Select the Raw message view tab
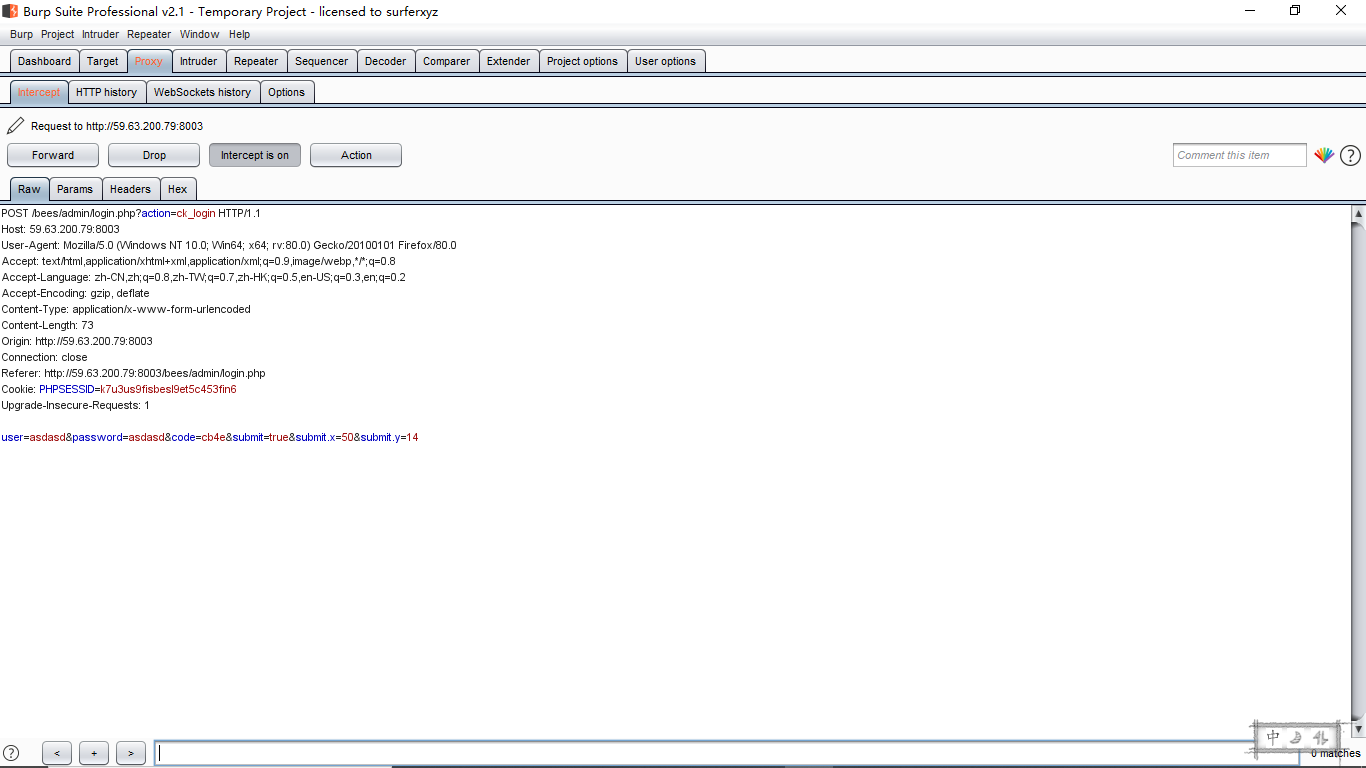Viewport: 1366px width, 768px height. 29,189
